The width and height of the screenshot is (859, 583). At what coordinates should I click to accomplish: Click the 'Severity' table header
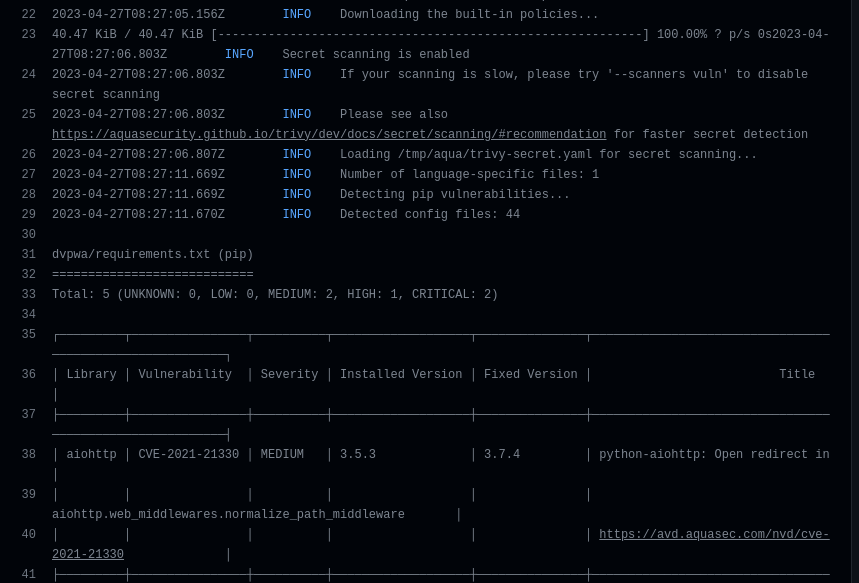click(289, 374)
